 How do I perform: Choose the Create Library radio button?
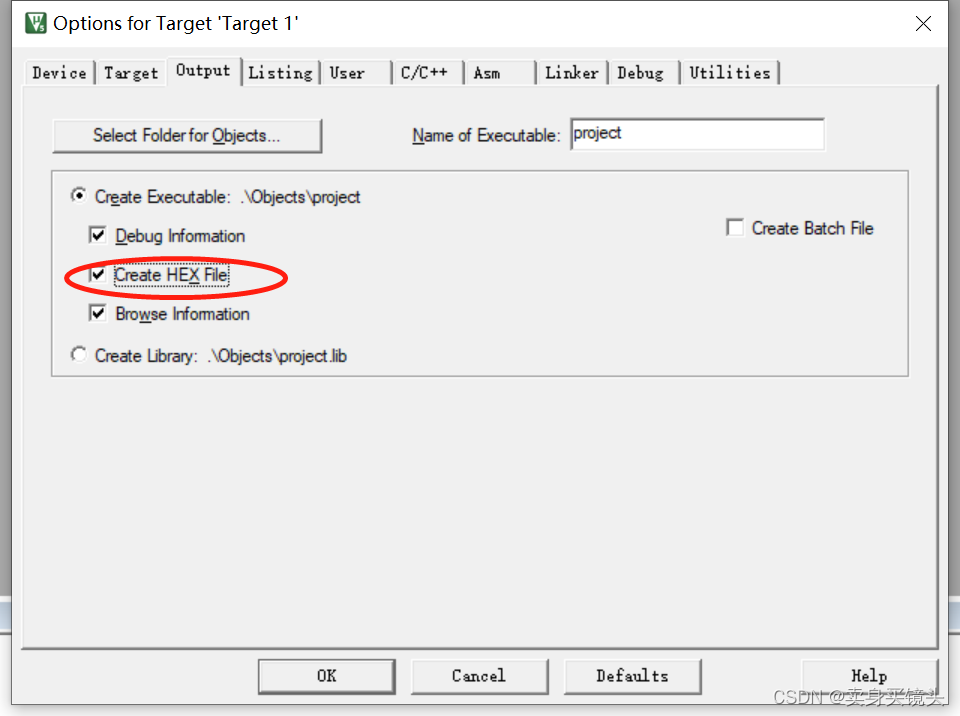78,355
